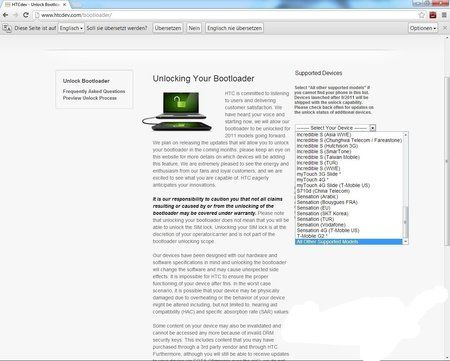Open the Englisch language dropdown

71,28
